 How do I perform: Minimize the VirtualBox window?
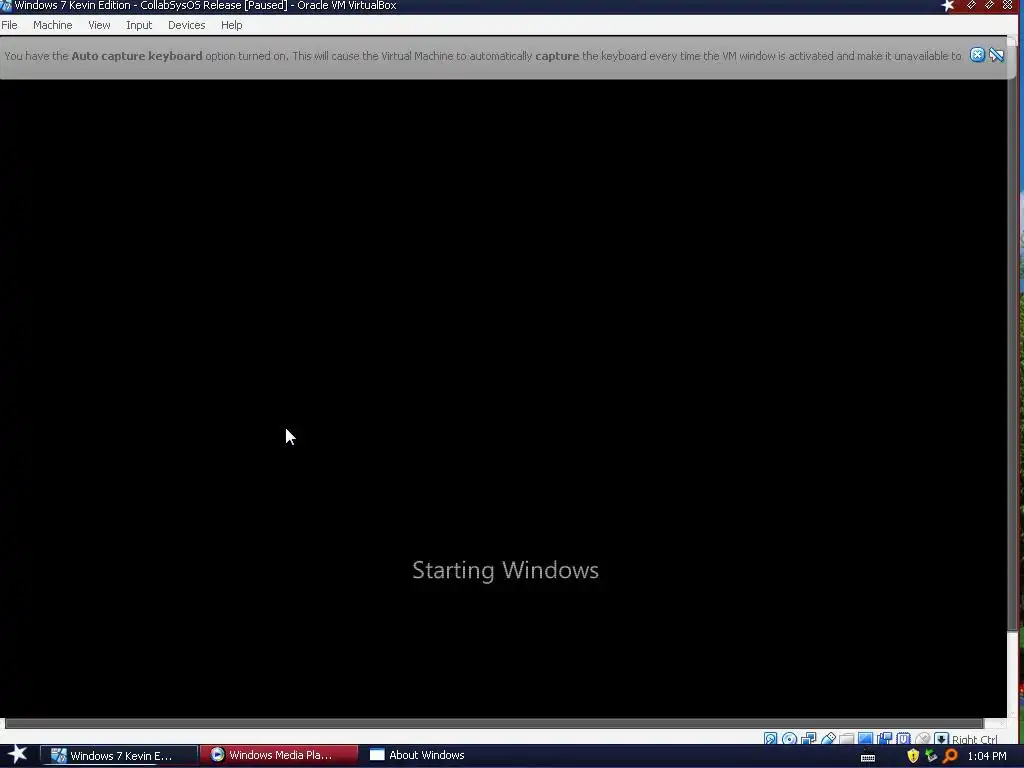coord(971,5)
